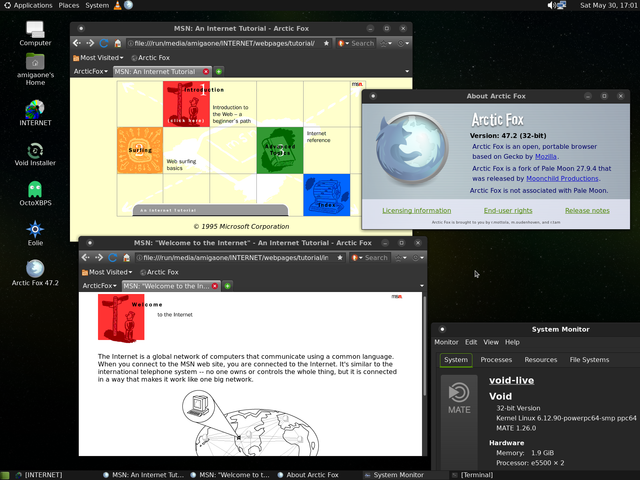The width and height of the screenshot is (640, 480).
Task: Click the volume icon in top panel
Action: click(x=551, y=5)
